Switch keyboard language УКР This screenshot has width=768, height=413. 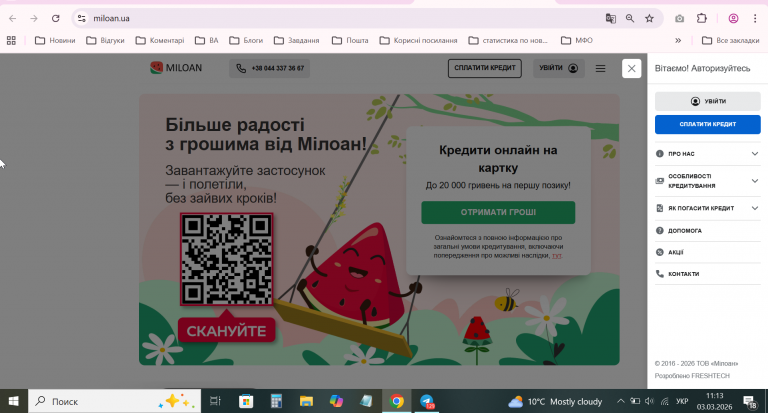coord(682,401)
